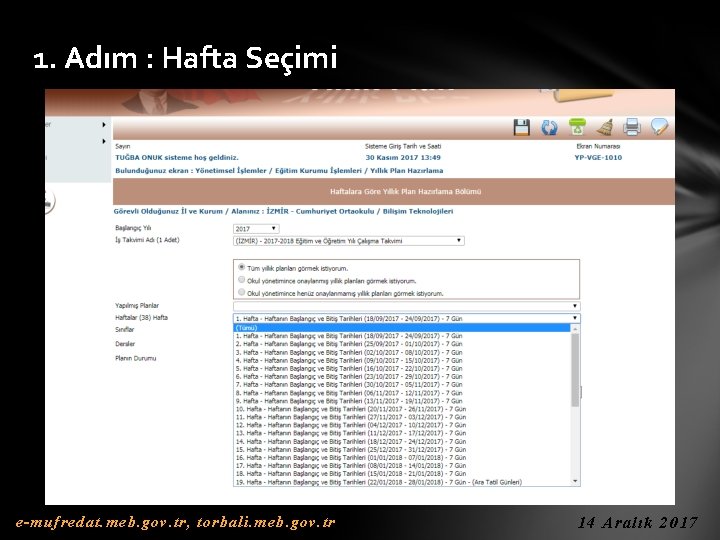Choose 1. Hafta (18/09/2017 - 24/09/2017)

tap(402, 336)
